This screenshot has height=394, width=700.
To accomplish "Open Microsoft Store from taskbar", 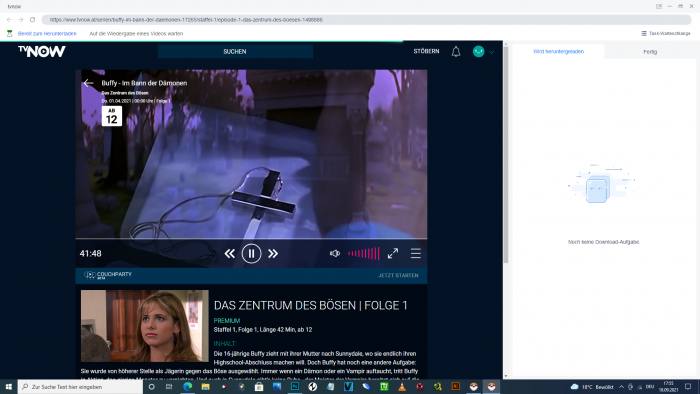I will point(259,386).
